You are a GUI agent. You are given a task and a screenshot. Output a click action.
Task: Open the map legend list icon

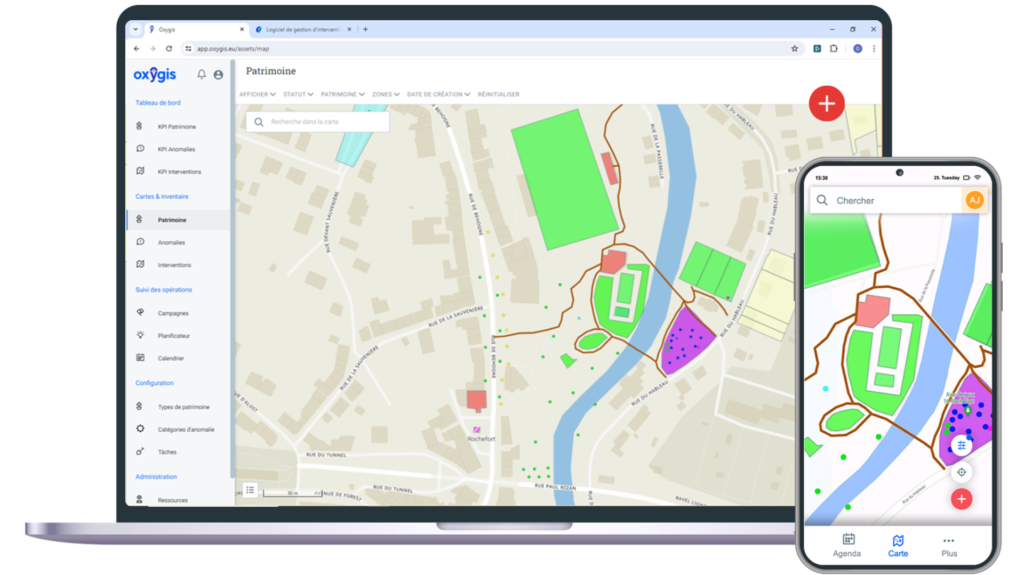[250, 490]
